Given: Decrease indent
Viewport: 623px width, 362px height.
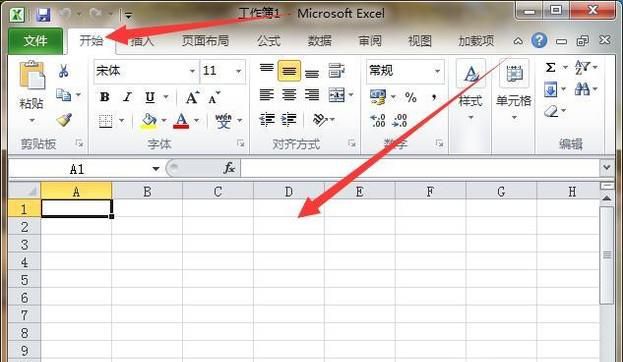Looking at the screenshot, I should [x=267, y=119].
